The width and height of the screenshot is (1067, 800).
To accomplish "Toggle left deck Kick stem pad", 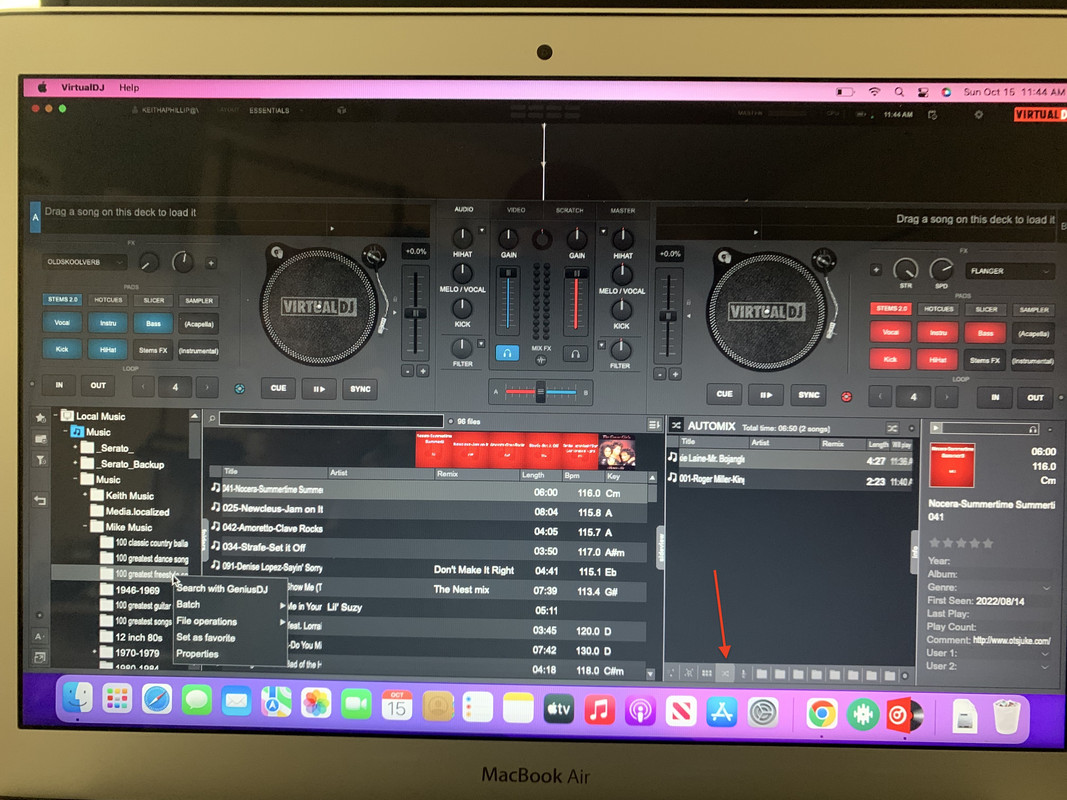I will (x=62, y=349).
